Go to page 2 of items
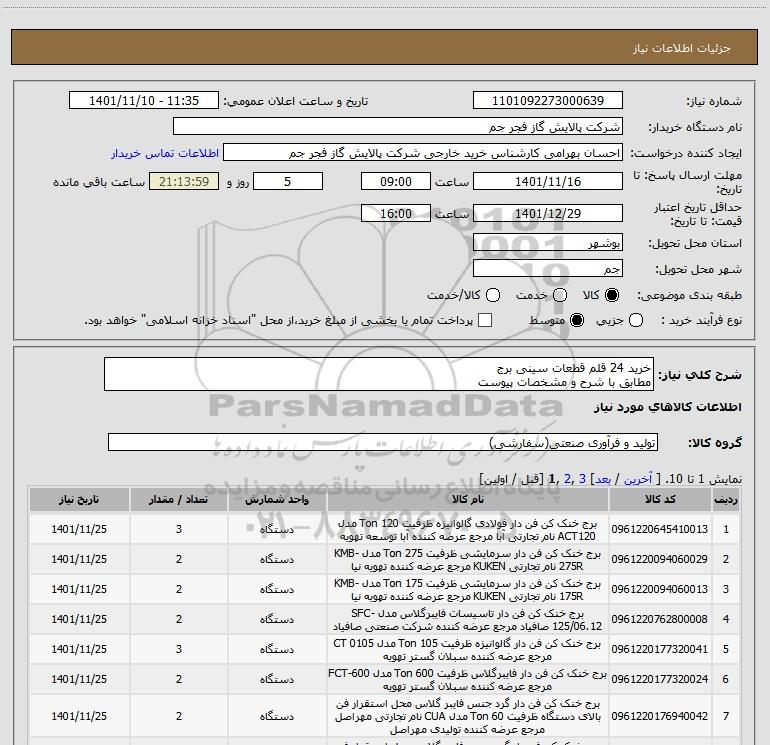 pos(568,479)
